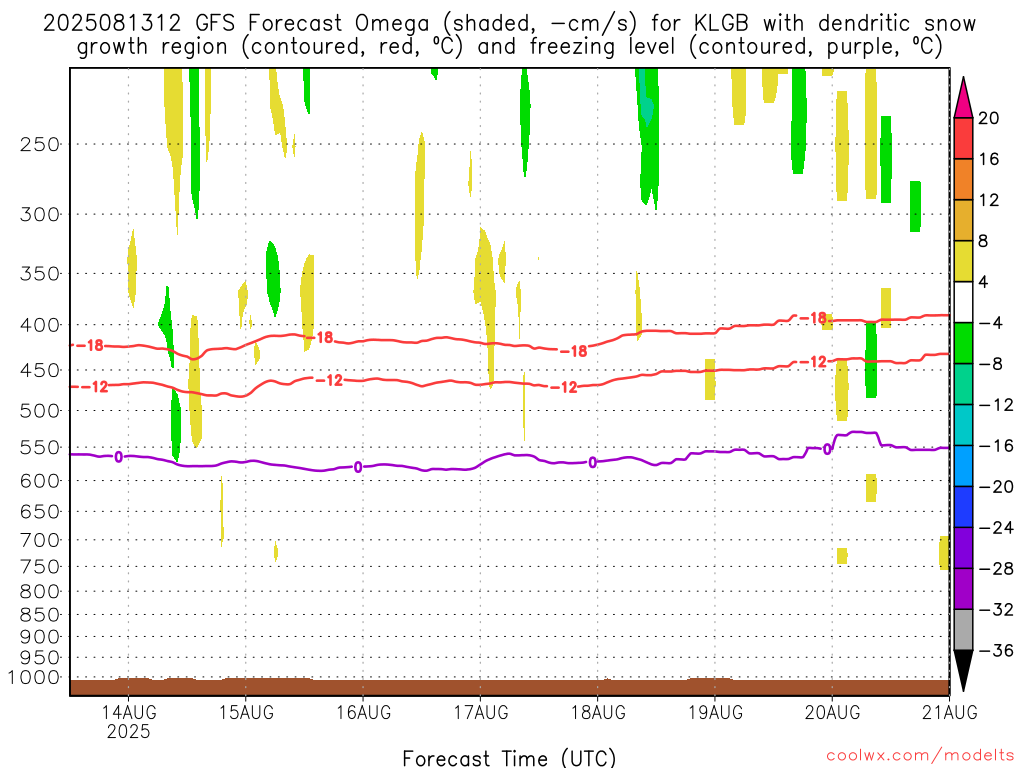1024x768 pixels.
Task: Click the first line of the chart title
Action: click(509, 24)
